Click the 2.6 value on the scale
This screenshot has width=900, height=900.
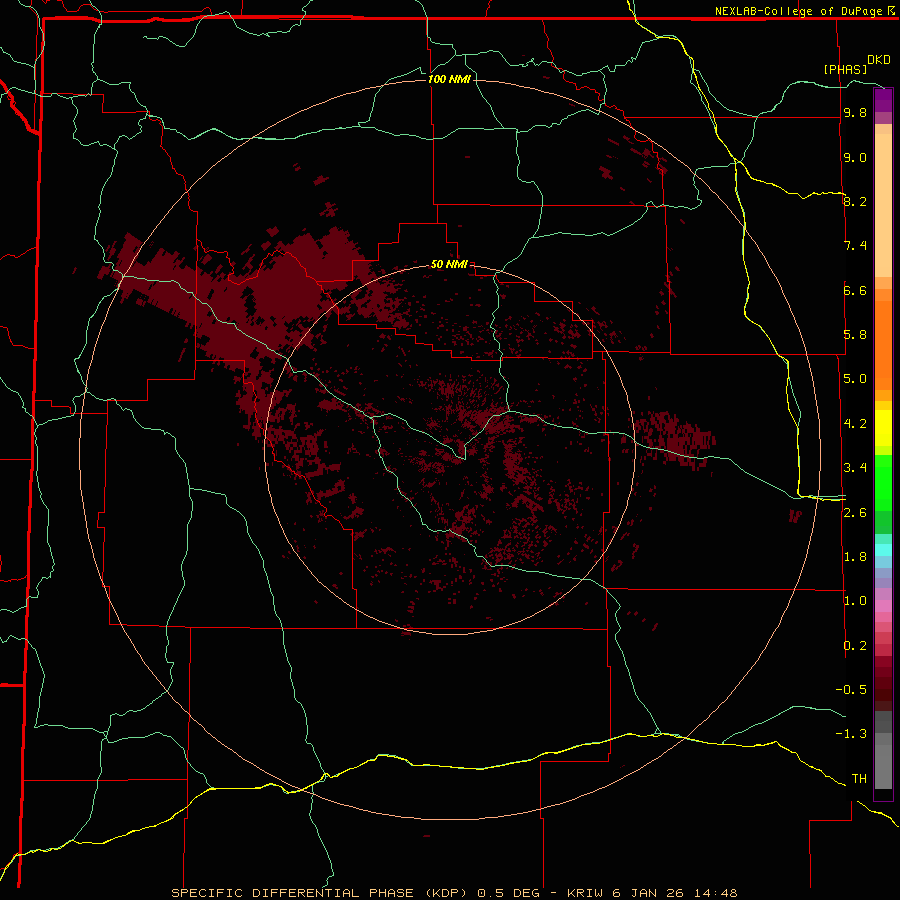pyautogui.click(x=855, y=513)
